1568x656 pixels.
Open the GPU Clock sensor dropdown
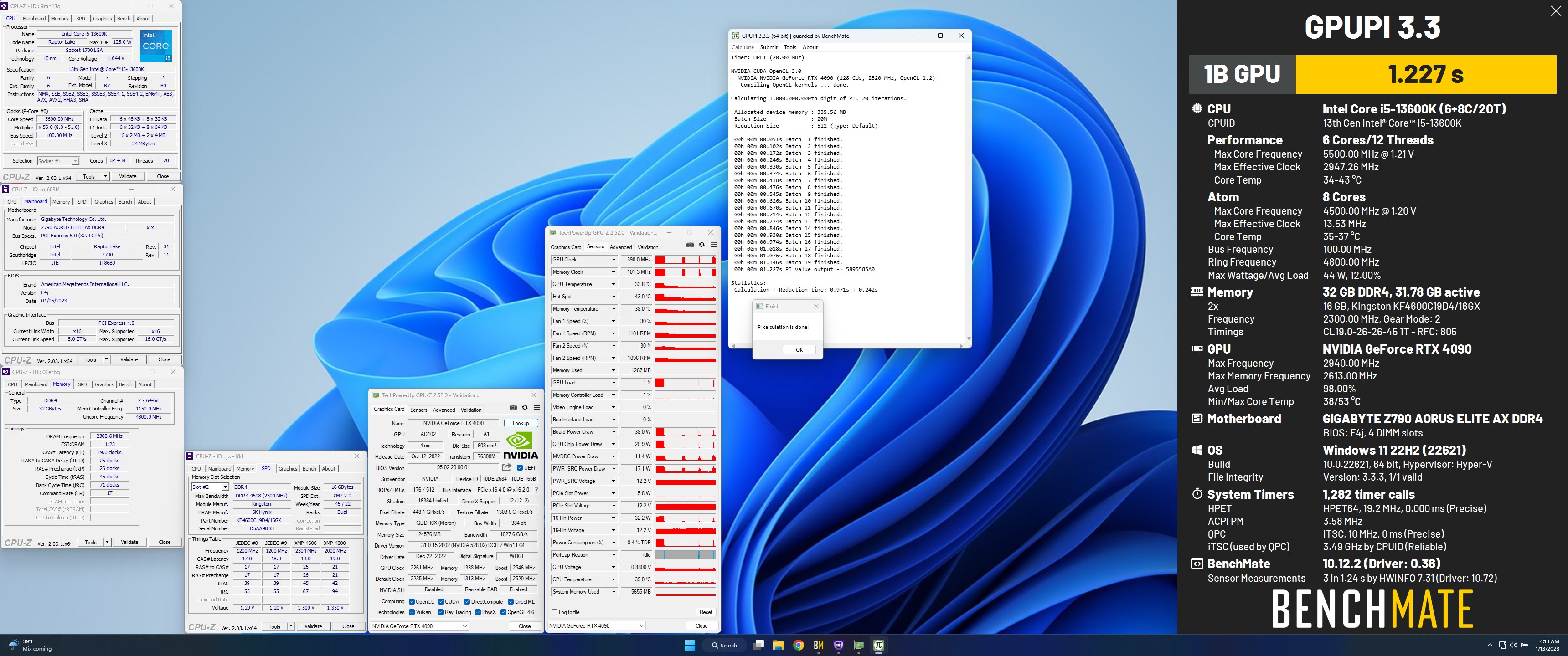[x=614, y=260]
